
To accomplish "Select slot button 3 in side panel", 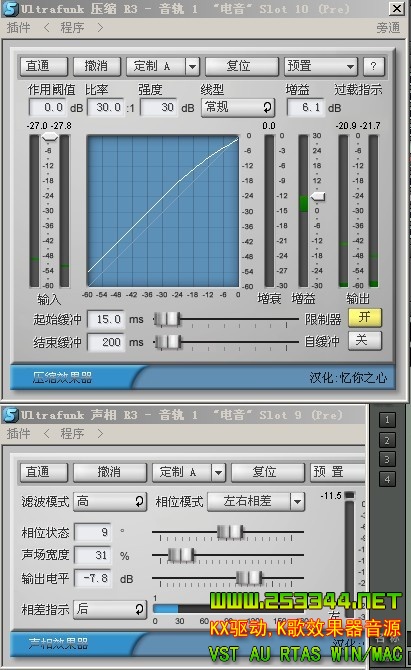I will coord(387,460).
